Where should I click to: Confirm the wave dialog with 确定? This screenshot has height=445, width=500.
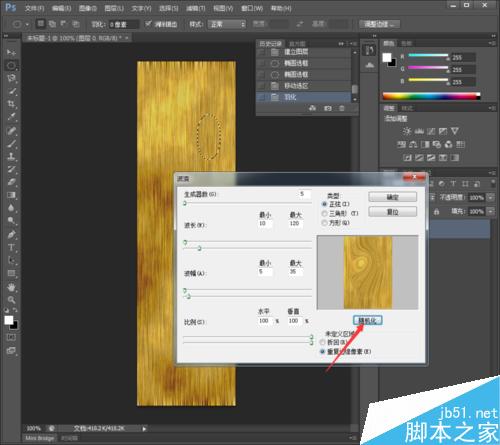coord(392,197)
